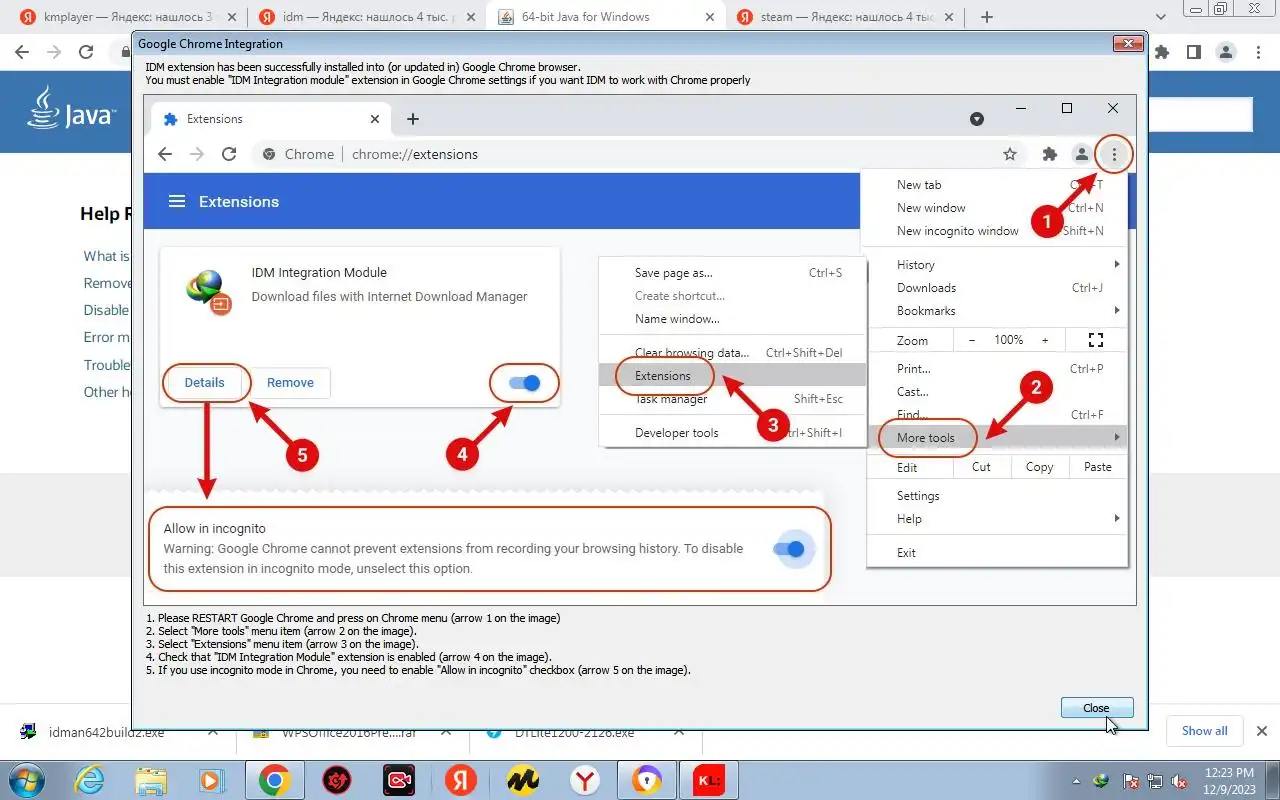The image size is (1280, 800).
Task: Open the Action Center flag icon
Action: coord(1130,781)
